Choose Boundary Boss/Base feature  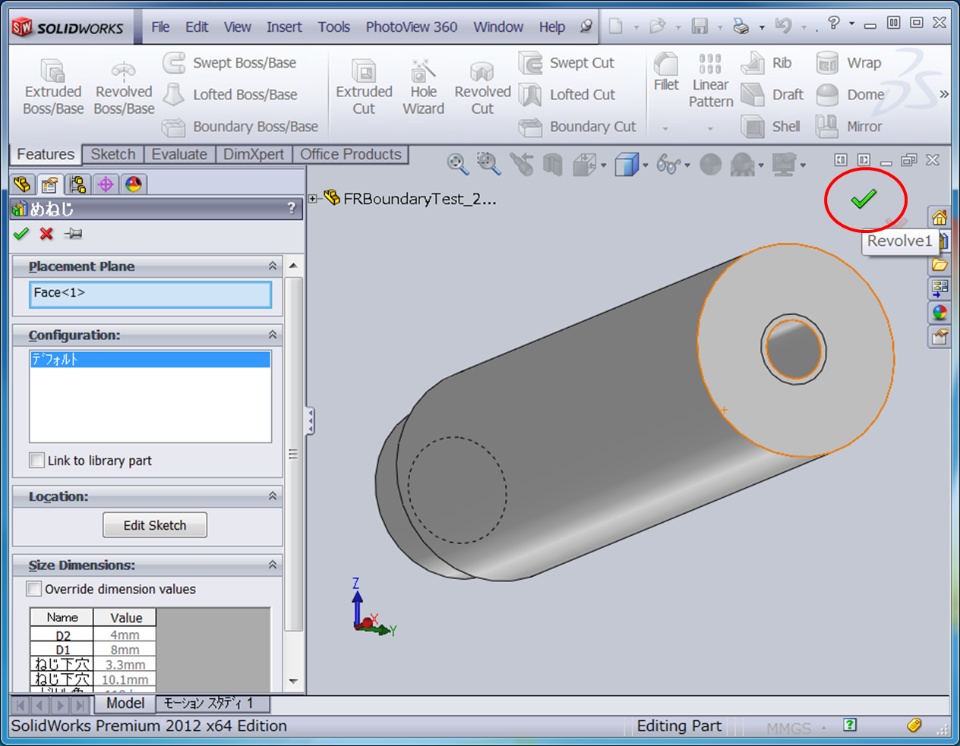point(240,126)
